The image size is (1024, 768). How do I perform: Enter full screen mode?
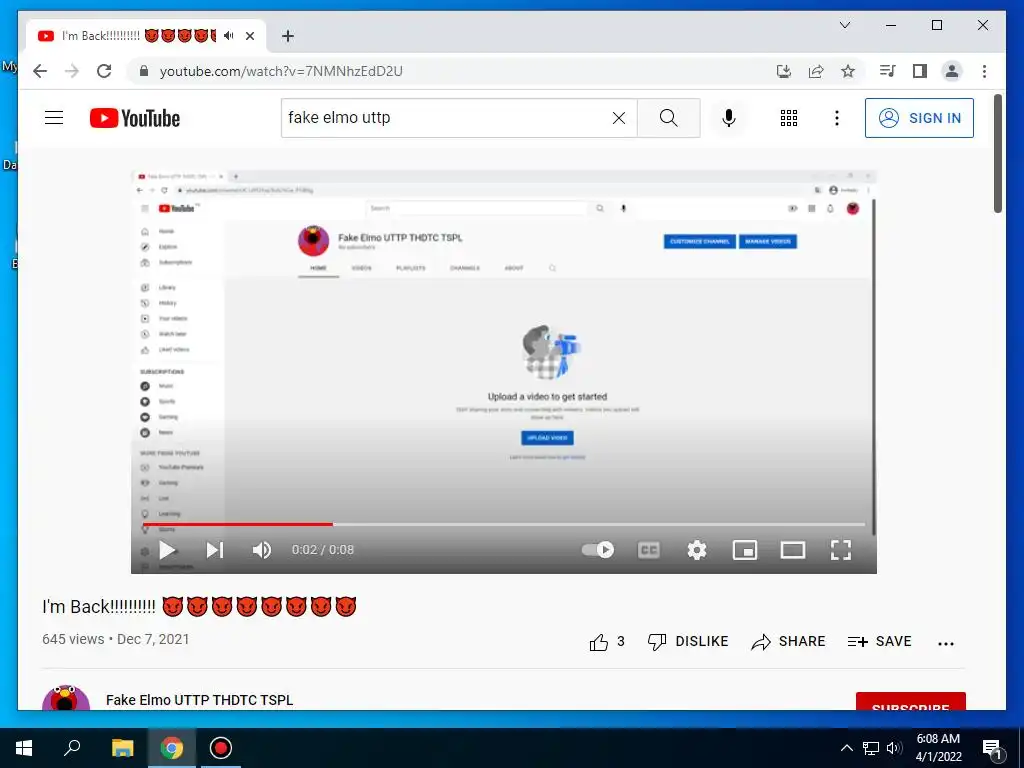pyautogui.click(x=840, y=550)
